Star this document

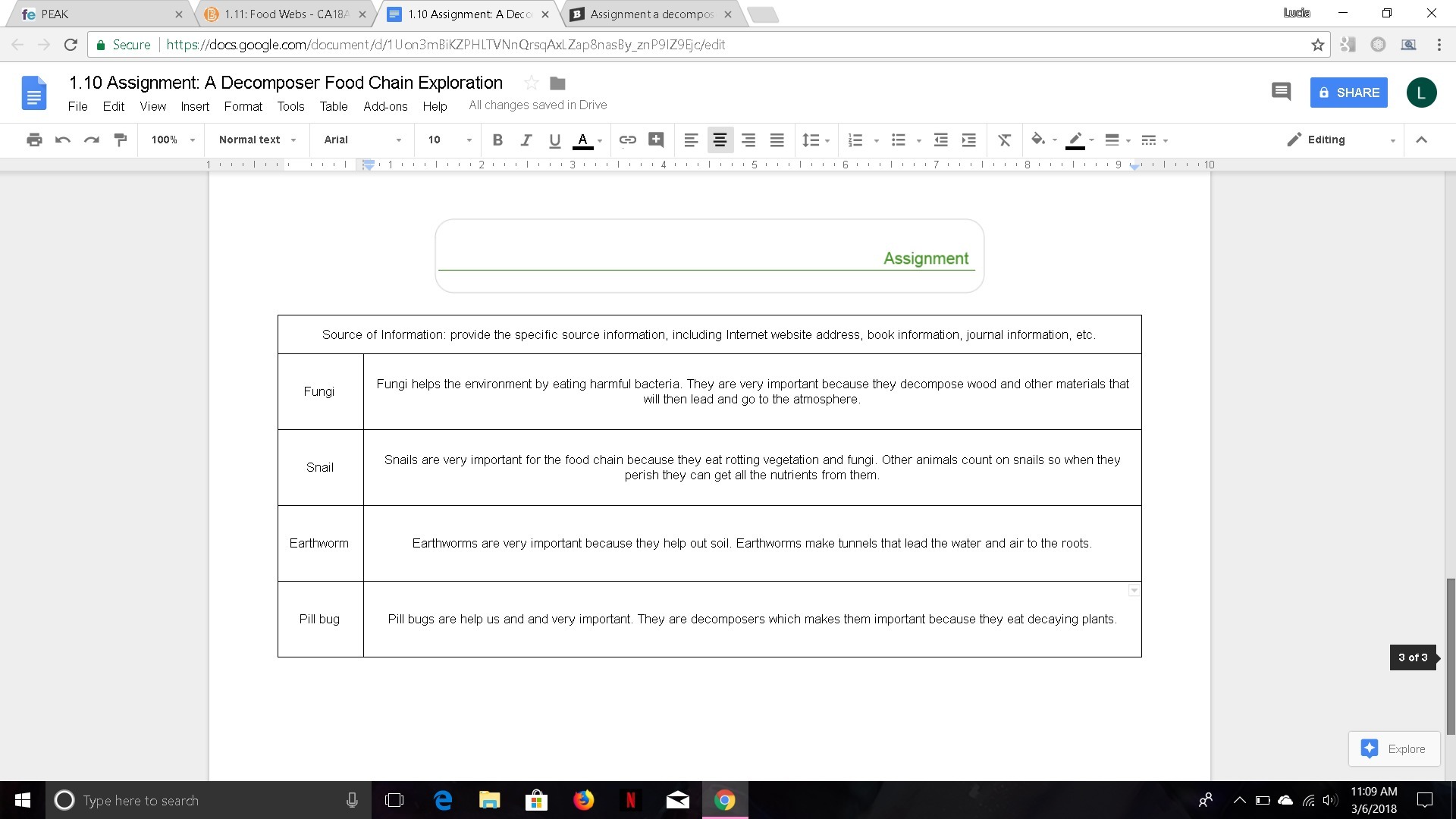[532, 83]
